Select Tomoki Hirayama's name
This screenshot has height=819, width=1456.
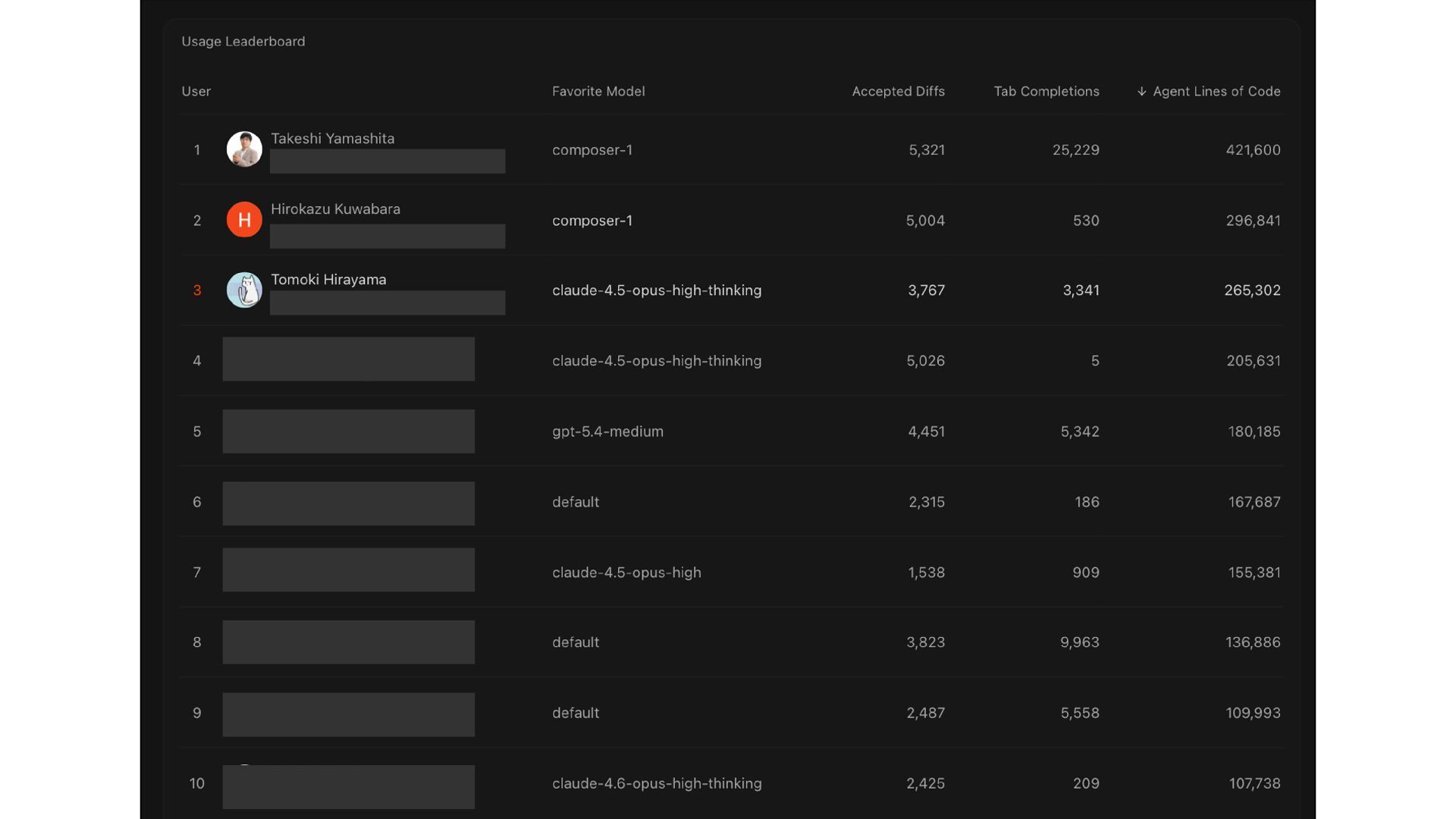coord(328,280)
